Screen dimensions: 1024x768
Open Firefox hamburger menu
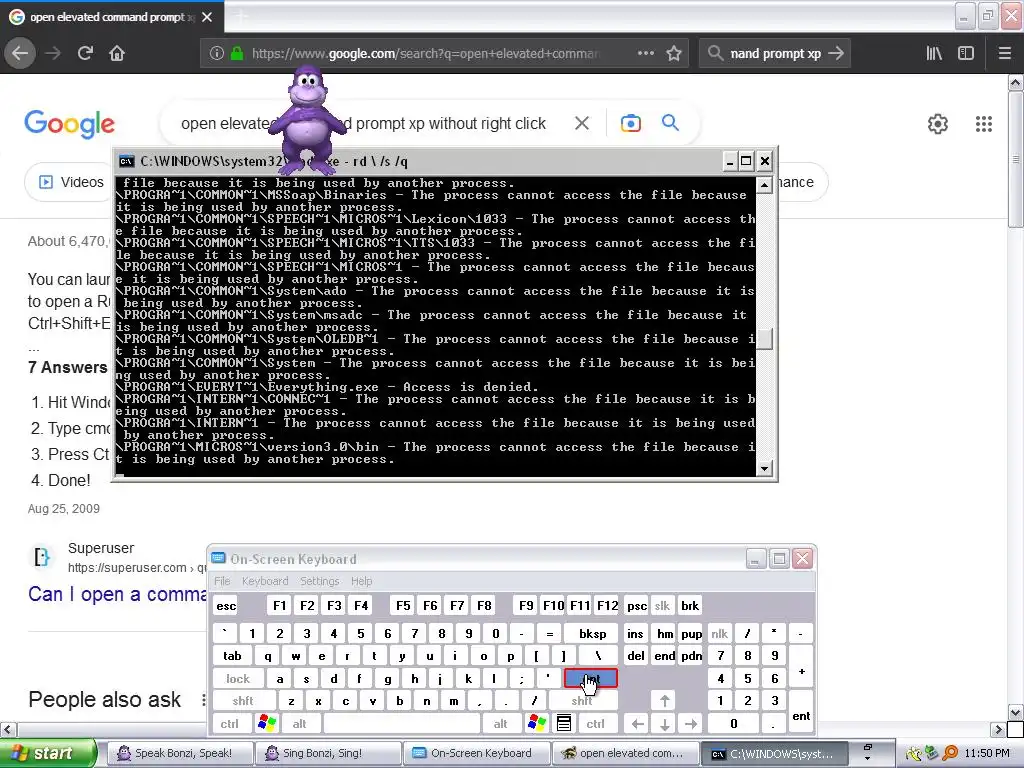(1004, 53)
